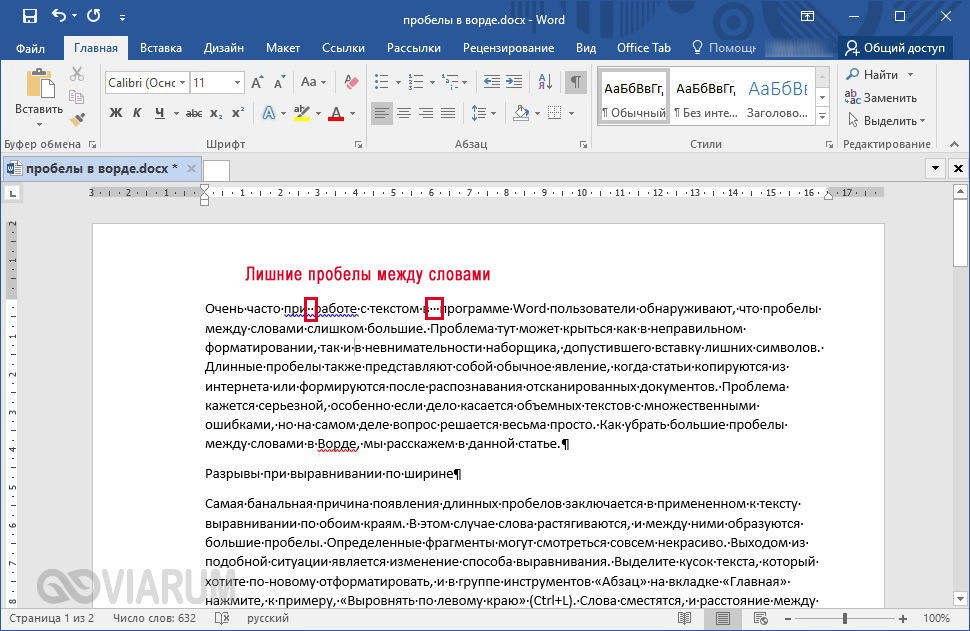Toggle bold formatting (Ж)
Screen dimensions: 970x631
click(116, 113)
